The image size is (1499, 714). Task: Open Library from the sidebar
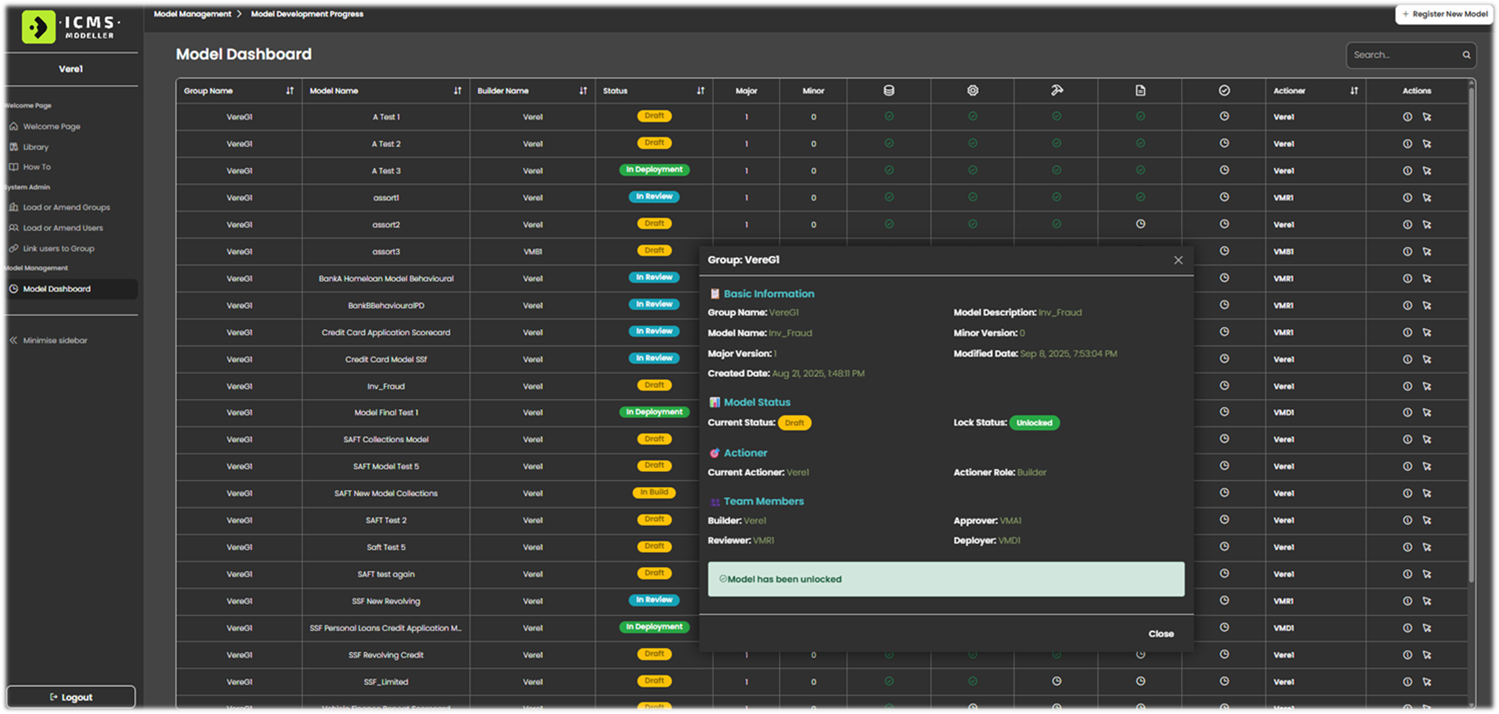click(36, 147)
